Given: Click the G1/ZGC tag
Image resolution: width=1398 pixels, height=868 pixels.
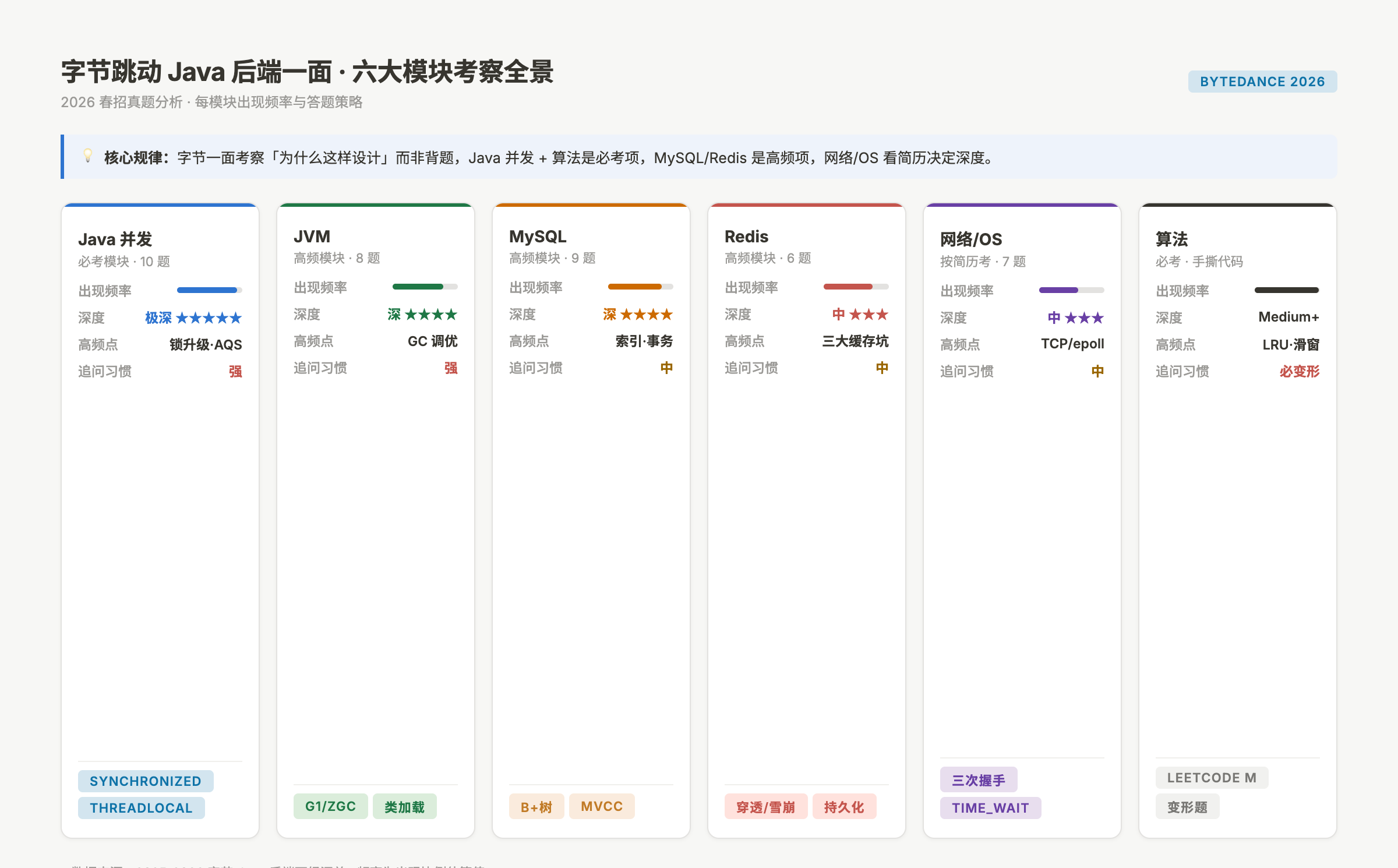Looking at the screenshot, I should [x=330, y=806].
